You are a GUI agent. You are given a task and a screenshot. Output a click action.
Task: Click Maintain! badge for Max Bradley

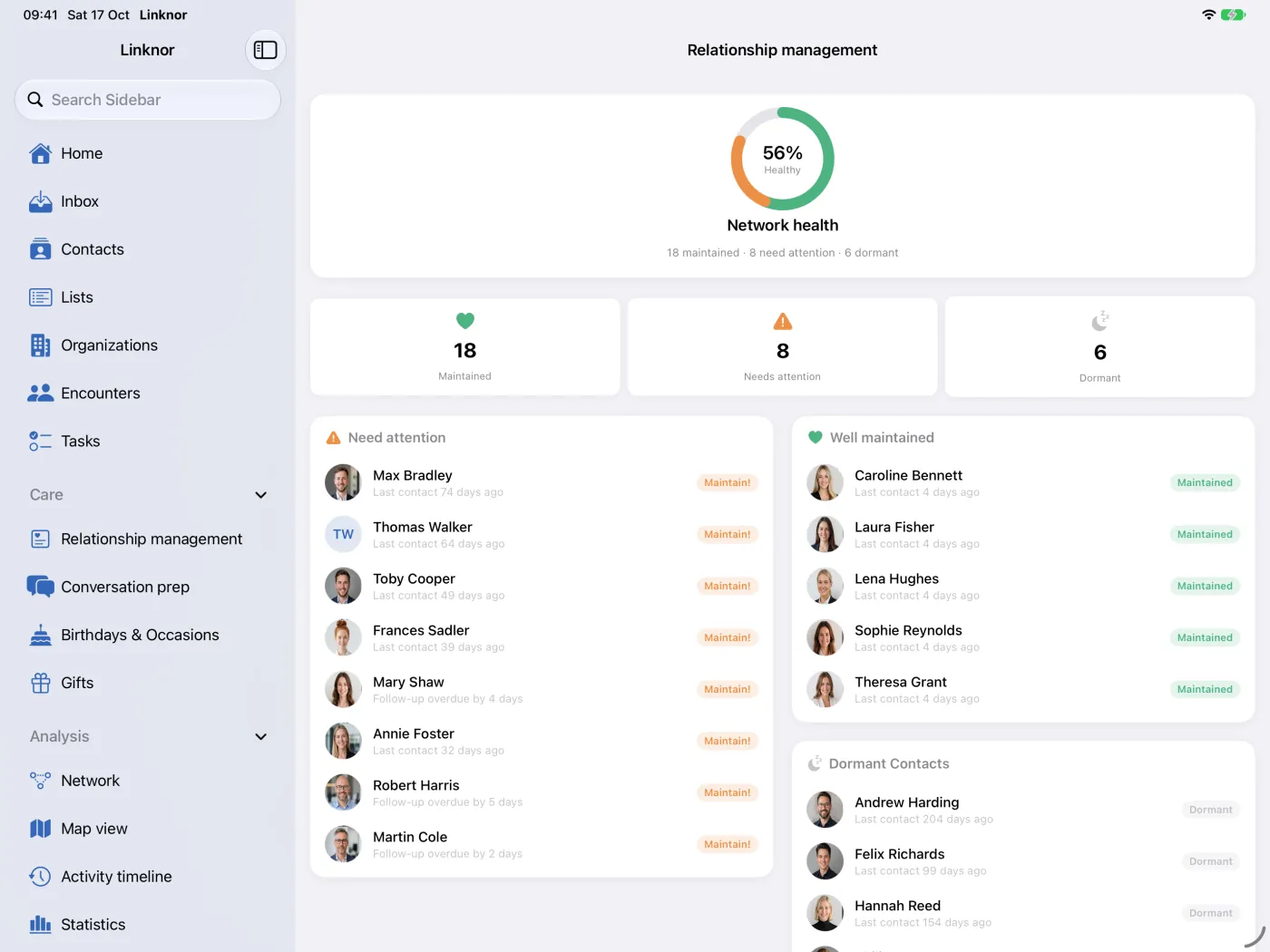pos(728,482)
